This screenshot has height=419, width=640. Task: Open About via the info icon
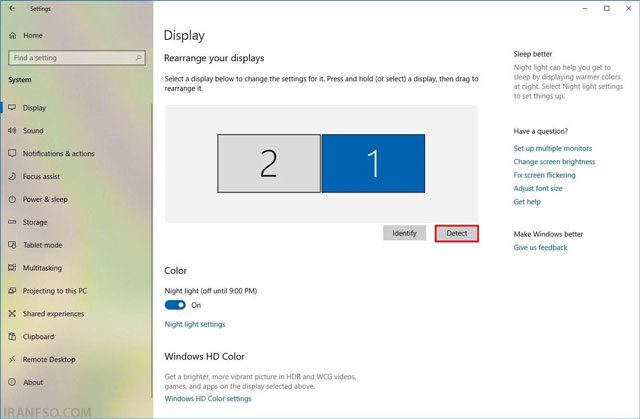coord(12,382)
